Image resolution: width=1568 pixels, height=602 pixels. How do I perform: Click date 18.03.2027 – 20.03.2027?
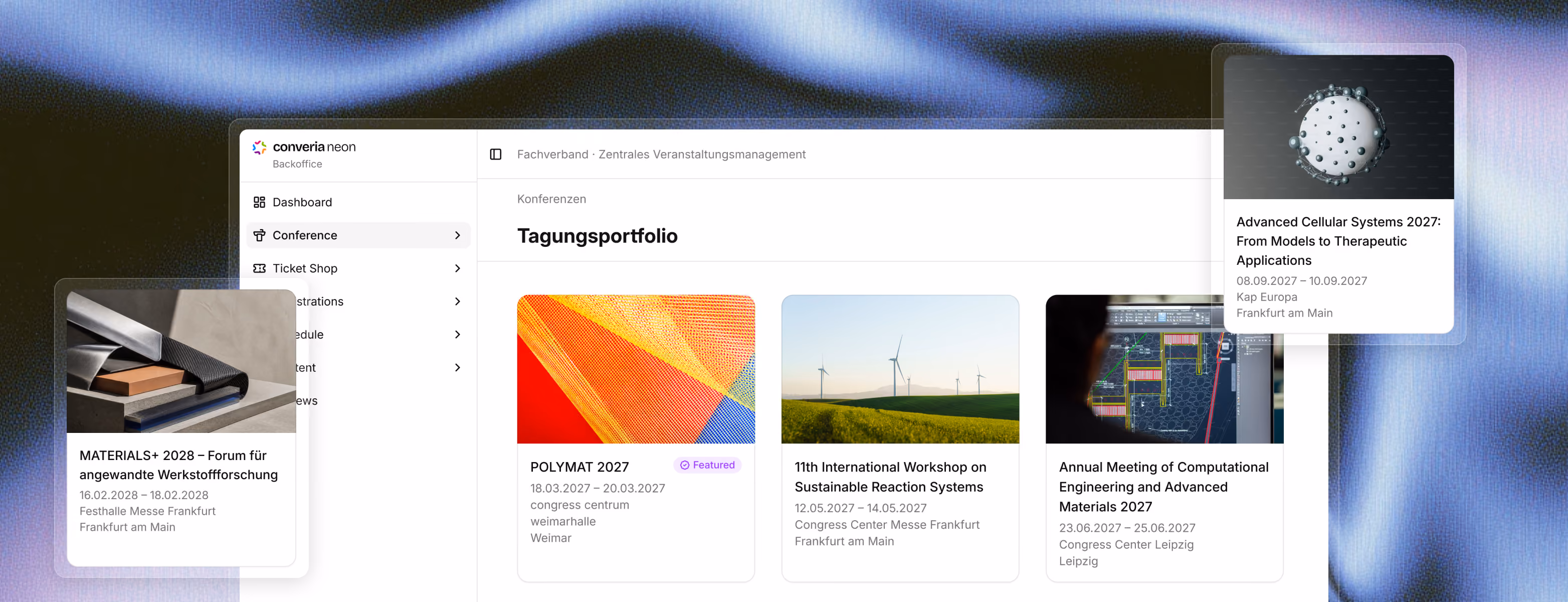tap(598, 488)
